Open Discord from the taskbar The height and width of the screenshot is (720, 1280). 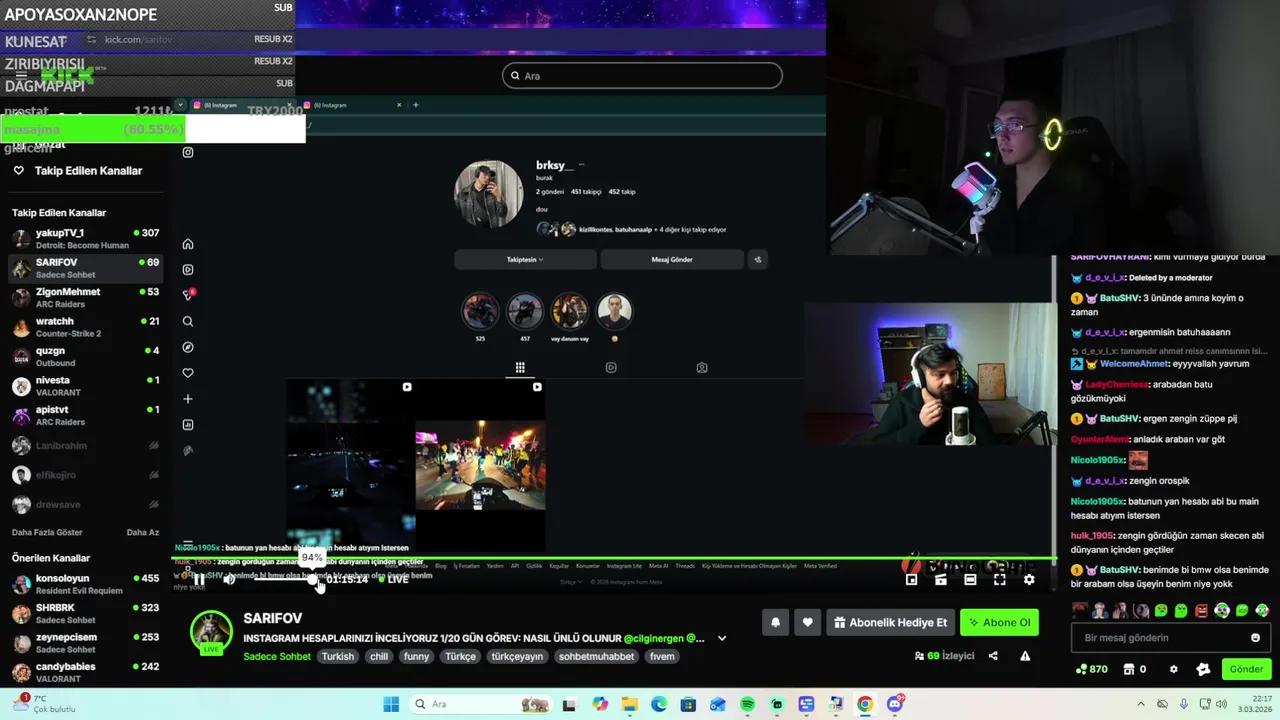895,704
